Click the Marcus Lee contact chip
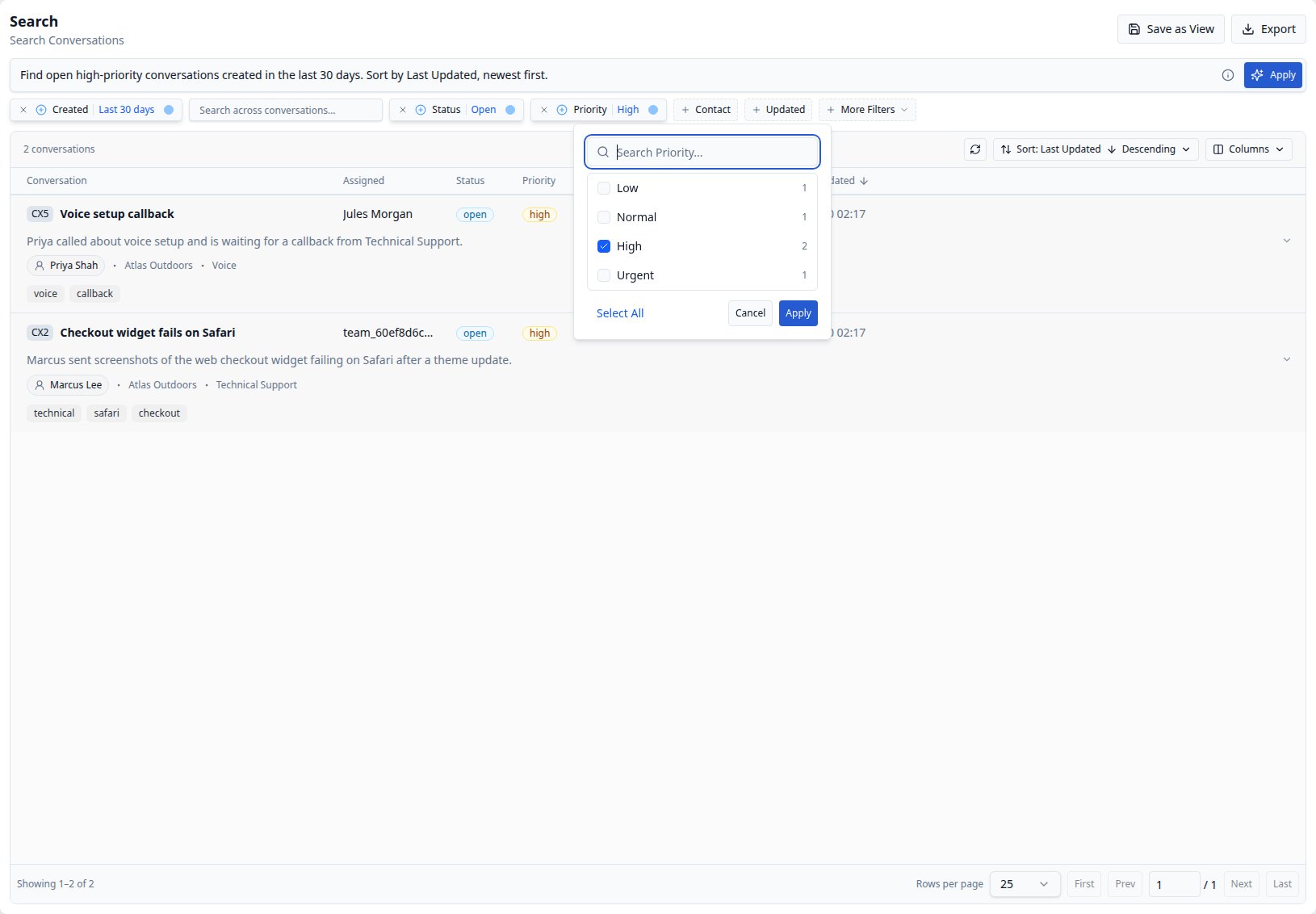1316x914 pixels. (68, 385)
